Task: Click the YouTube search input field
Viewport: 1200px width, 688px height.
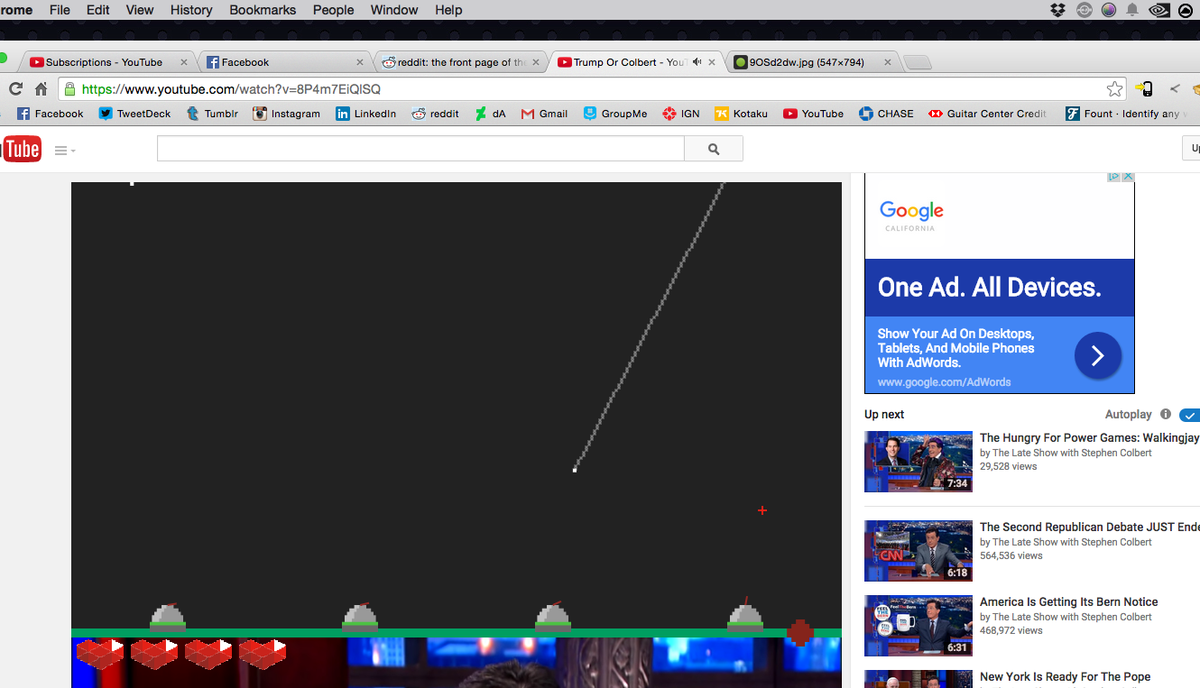Action: [x=420, y=149]
